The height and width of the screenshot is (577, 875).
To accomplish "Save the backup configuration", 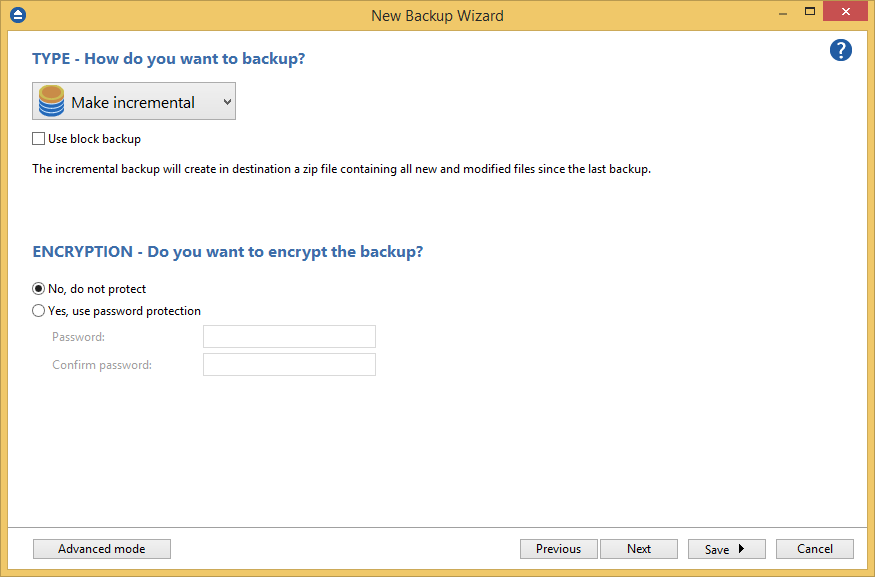I will point(718,548).
